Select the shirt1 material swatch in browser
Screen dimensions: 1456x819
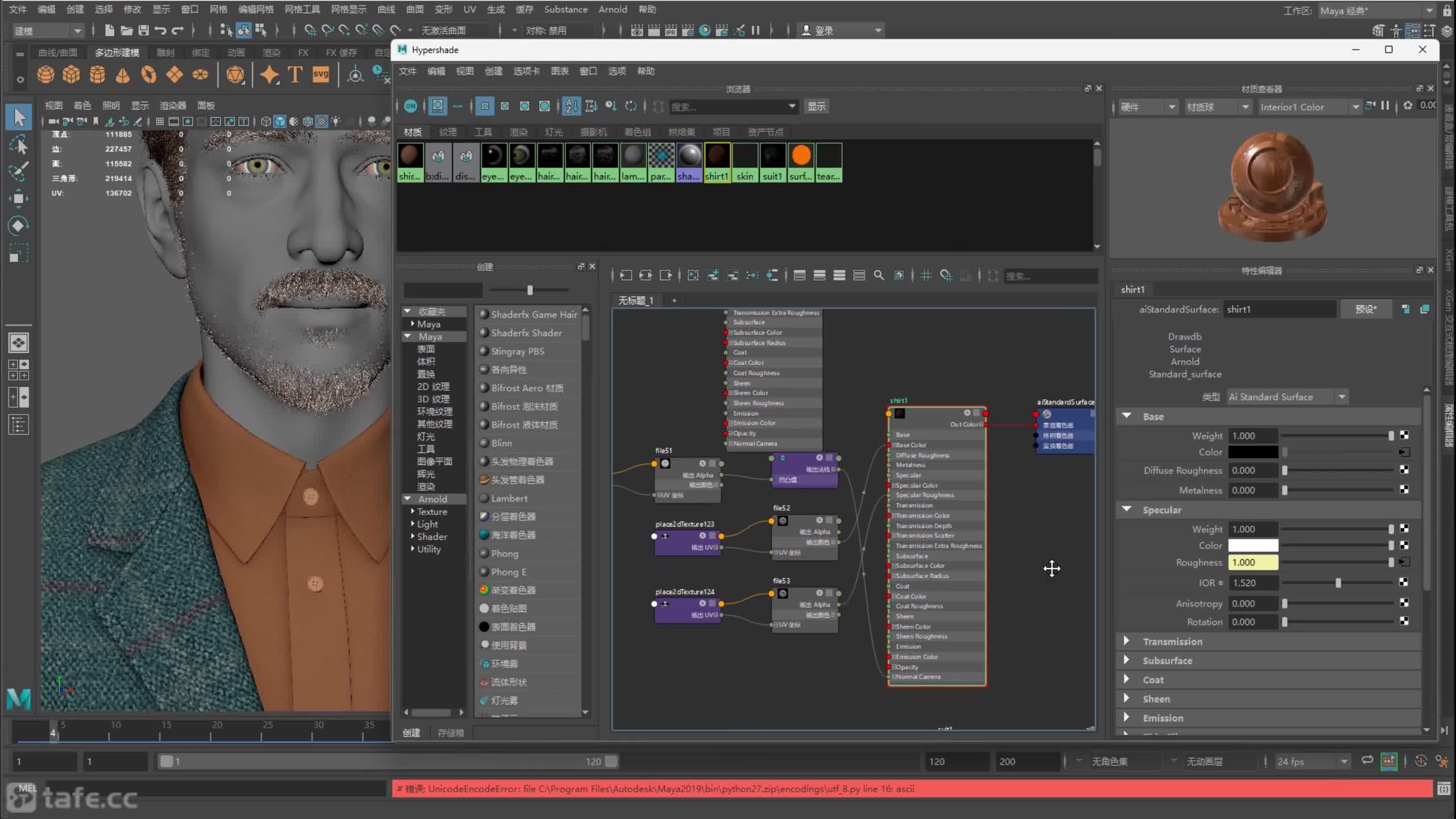(717, 162)
